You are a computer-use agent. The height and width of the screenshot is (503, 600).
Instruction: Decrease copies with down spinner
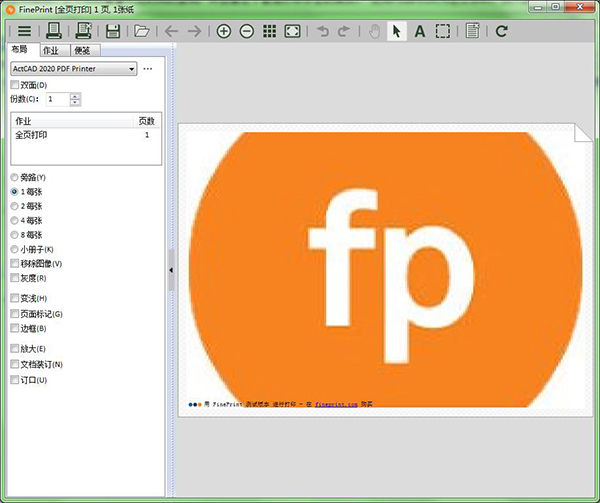[x=75, y=103]
